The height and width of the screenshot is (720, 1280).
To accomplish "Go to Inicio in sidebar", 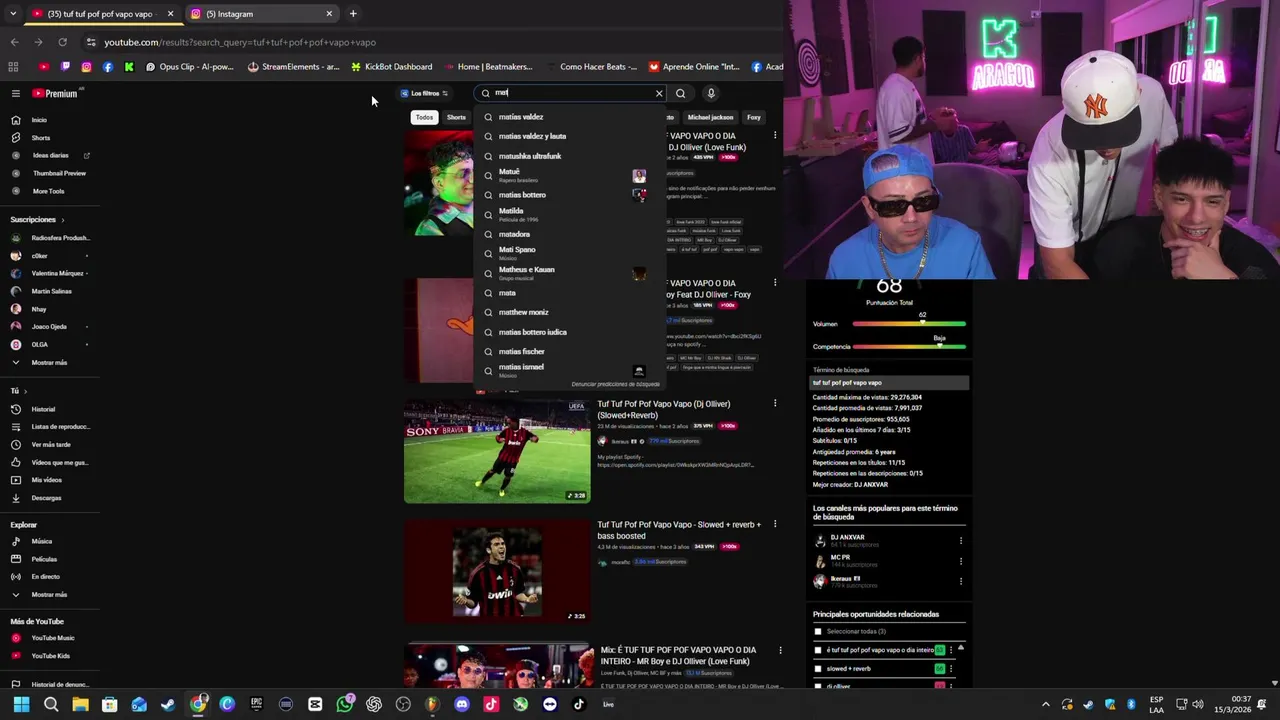I will click(39, 120).
